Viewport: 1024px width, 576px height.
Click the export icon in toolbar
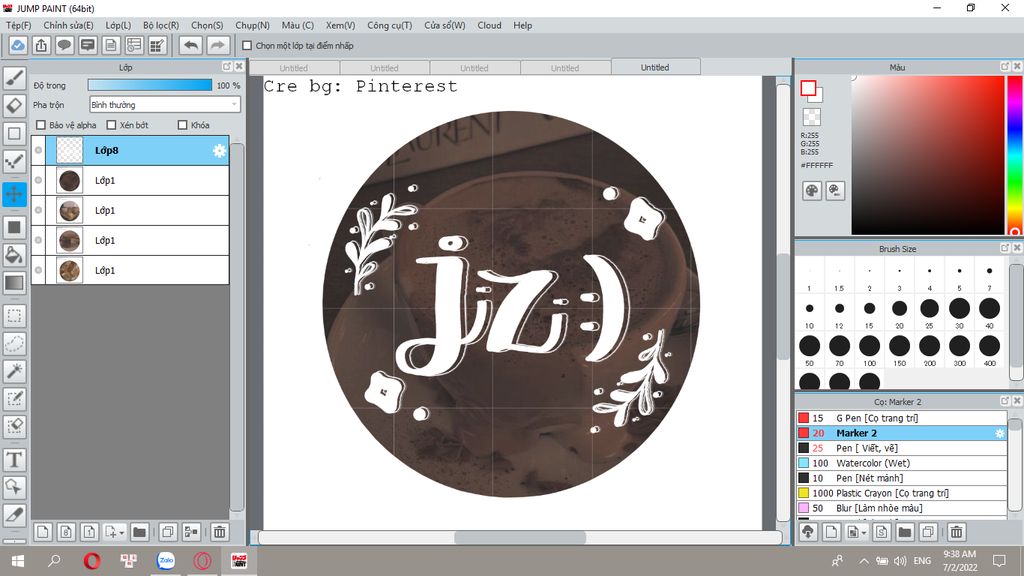pyautogui.click(x=41, y=45)
